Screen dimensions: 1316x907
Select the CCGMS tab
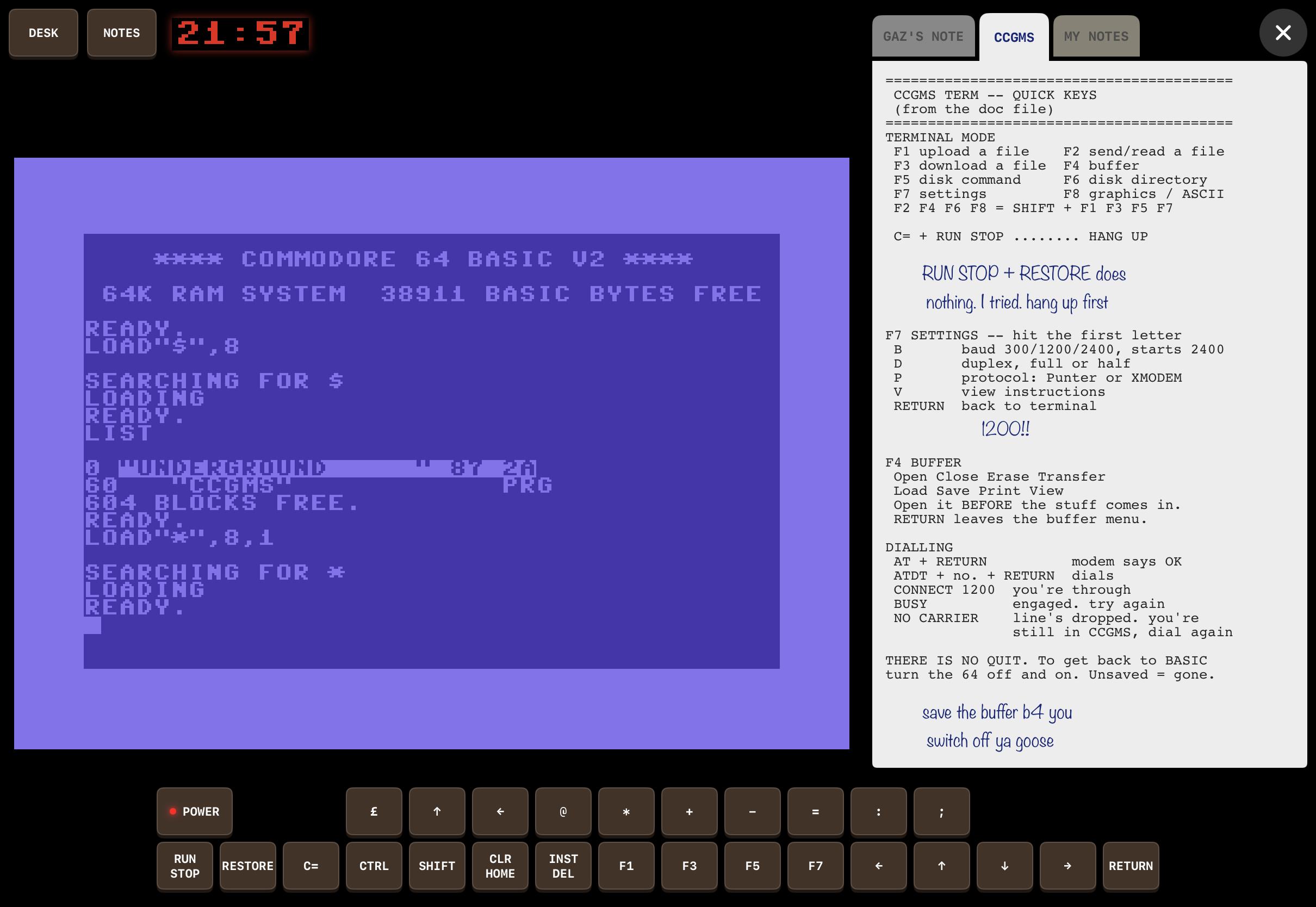[x=1014, y=37]
